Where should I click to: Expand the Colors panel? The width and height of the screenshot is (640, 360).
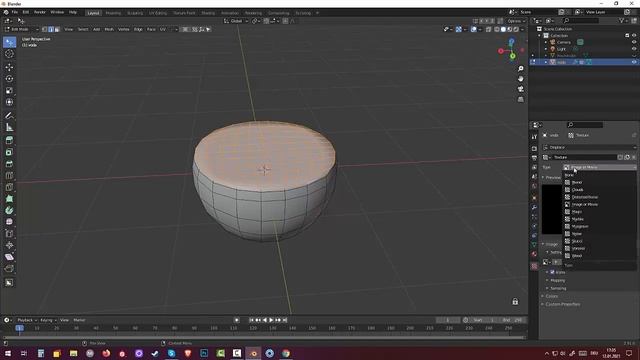(x=550, y=296)
